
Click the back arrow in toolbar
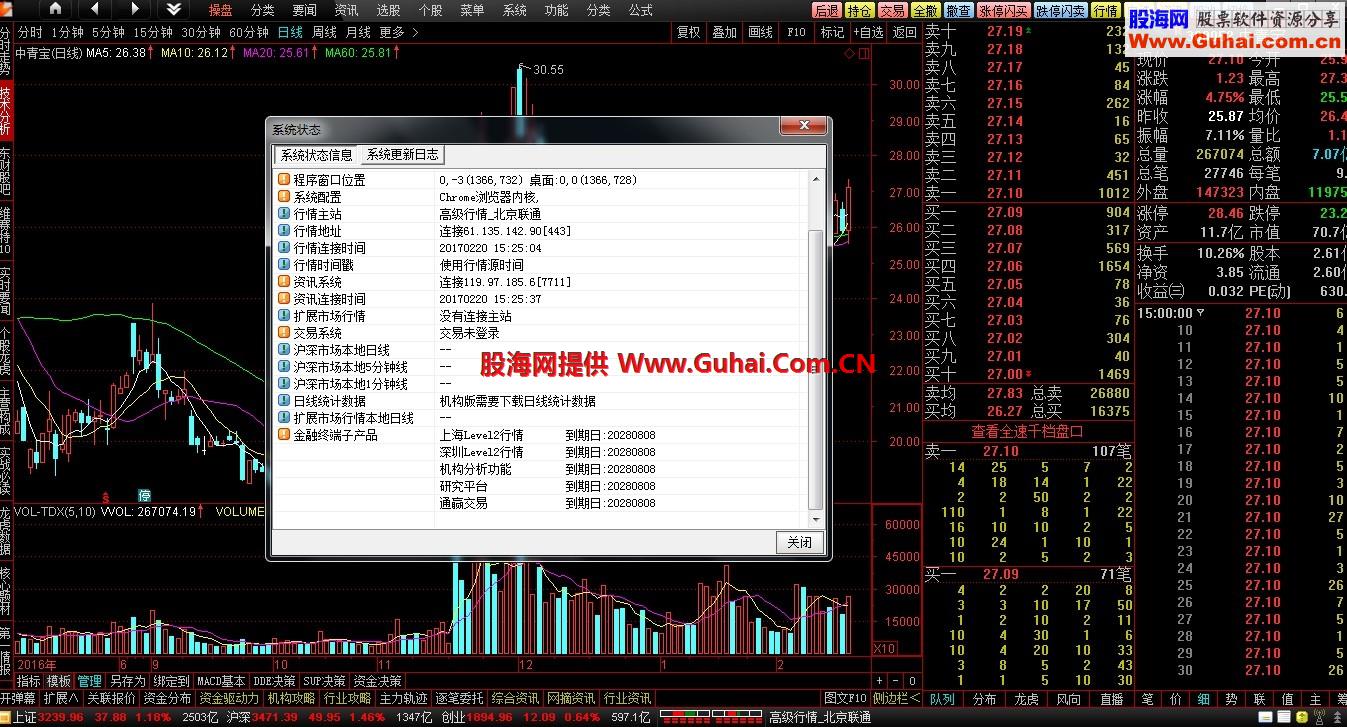click(x=95, y=9)
